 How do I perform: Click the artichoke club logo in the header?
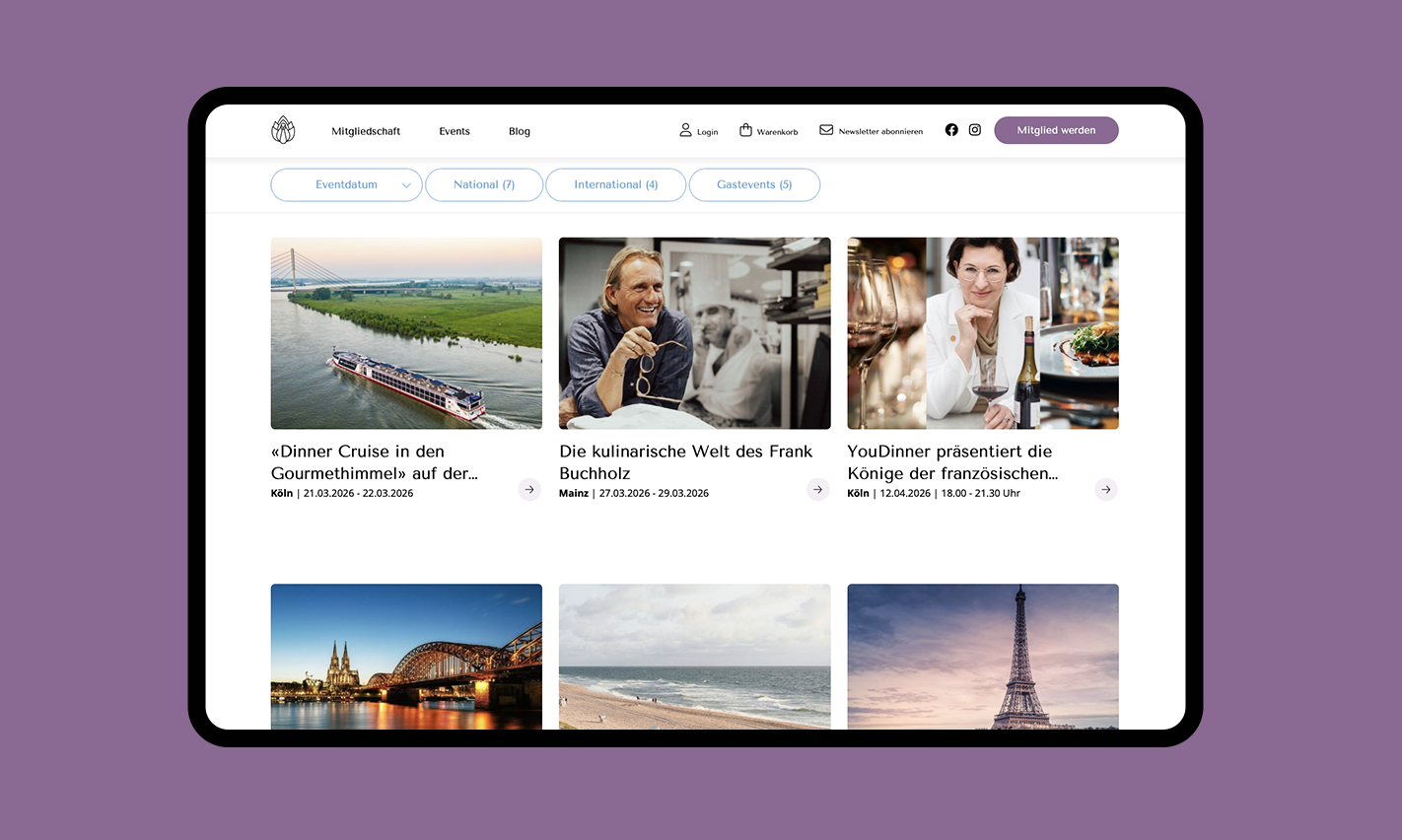[283, 129]
